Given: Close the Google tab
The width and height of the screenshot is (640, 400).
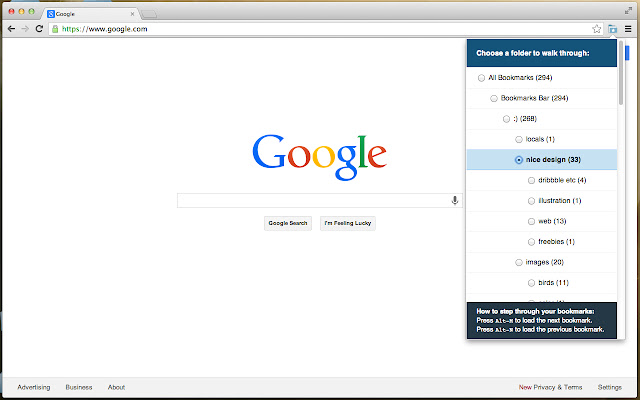Looking at the screenshot, I should pos(132,14).
